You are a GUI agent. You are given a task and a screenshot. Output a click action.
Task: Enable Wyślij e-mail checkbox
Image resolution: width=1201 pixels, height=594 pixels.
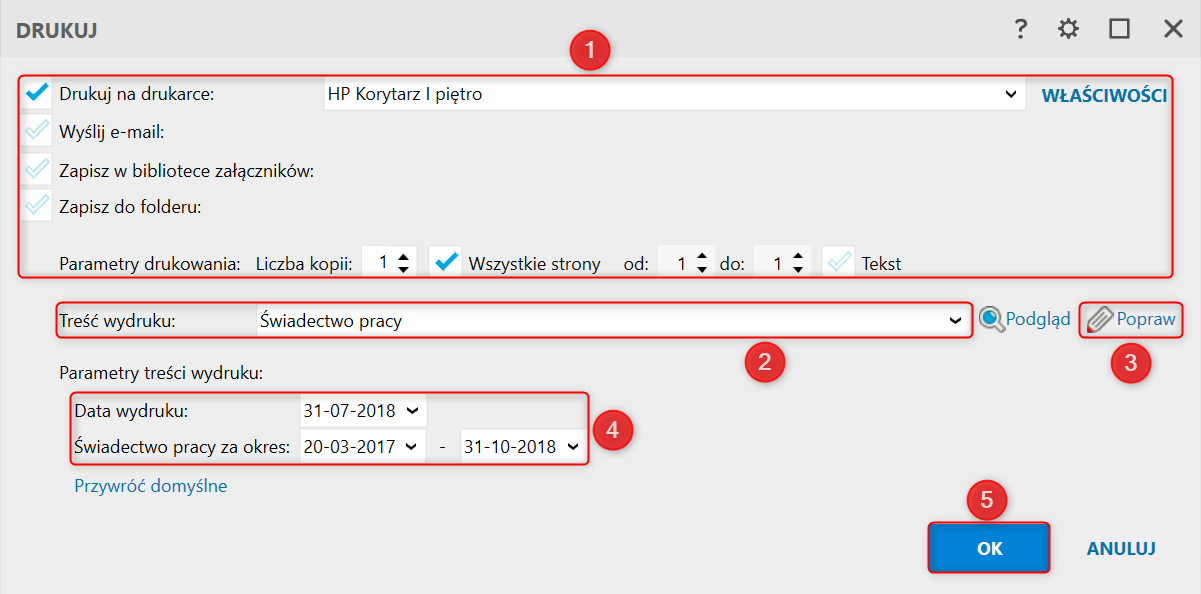pos(37,131)
